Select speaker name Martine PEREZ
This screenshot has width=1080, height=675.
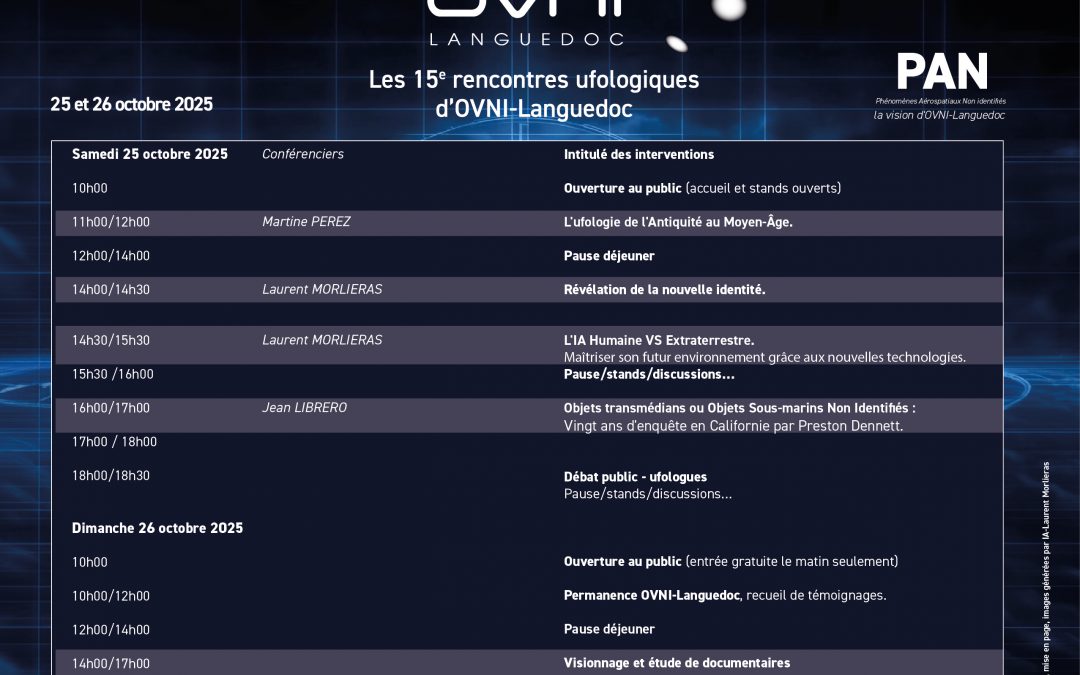tap(306, 222)
